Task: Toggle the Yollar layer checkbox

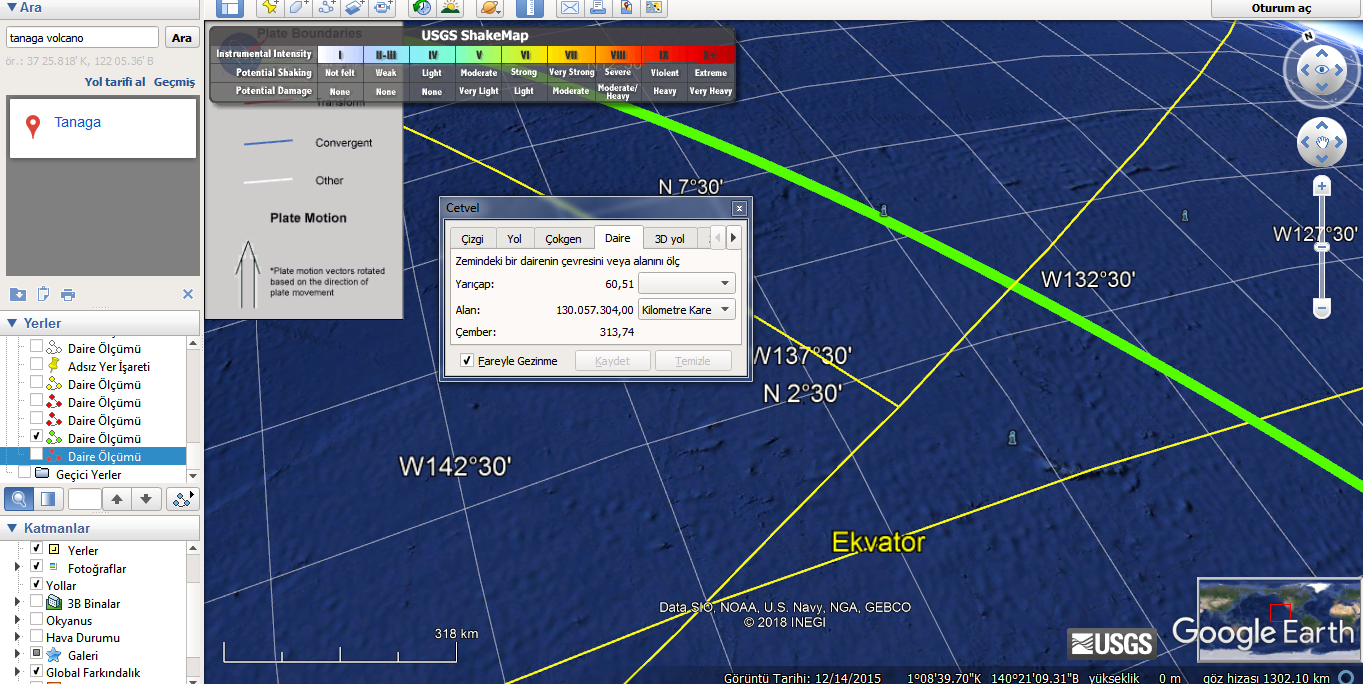Action: (x=36, y=585)
